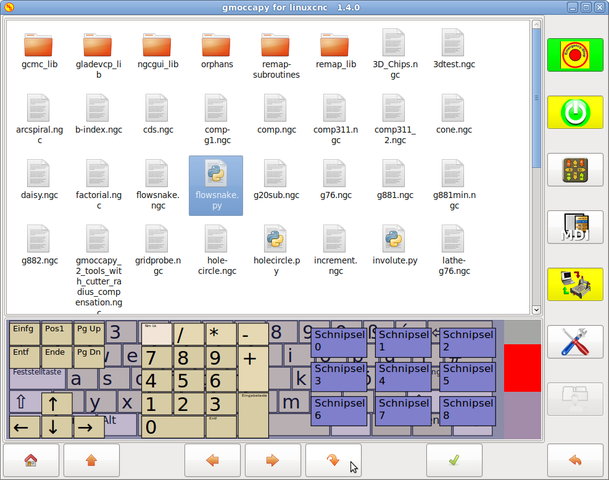Switch to manual jog mode icon
Viewport: 609px width, 480px height.
[575, 170]
